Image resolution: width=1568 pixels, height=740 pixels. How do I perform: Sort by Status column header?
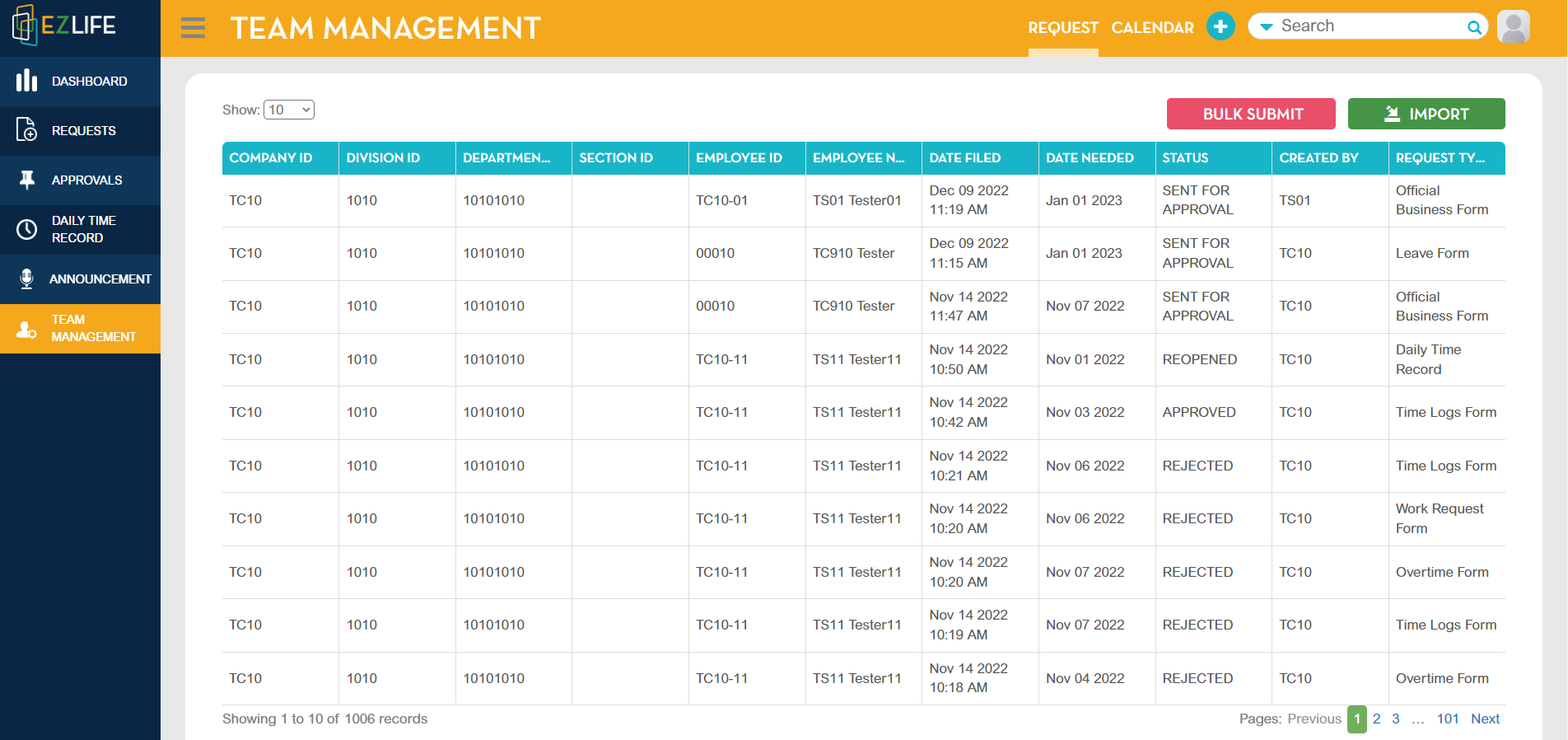click(1213, 157)
